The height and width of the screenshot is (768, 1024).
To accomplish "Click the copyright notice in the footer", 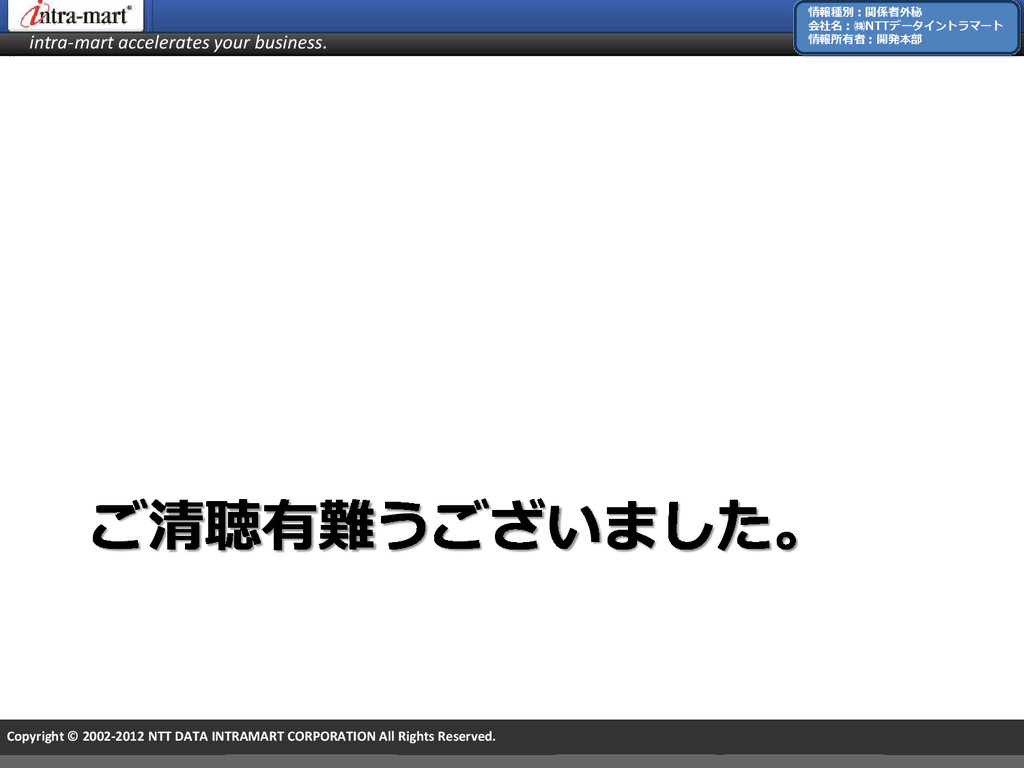I will (x=251, y=736).
